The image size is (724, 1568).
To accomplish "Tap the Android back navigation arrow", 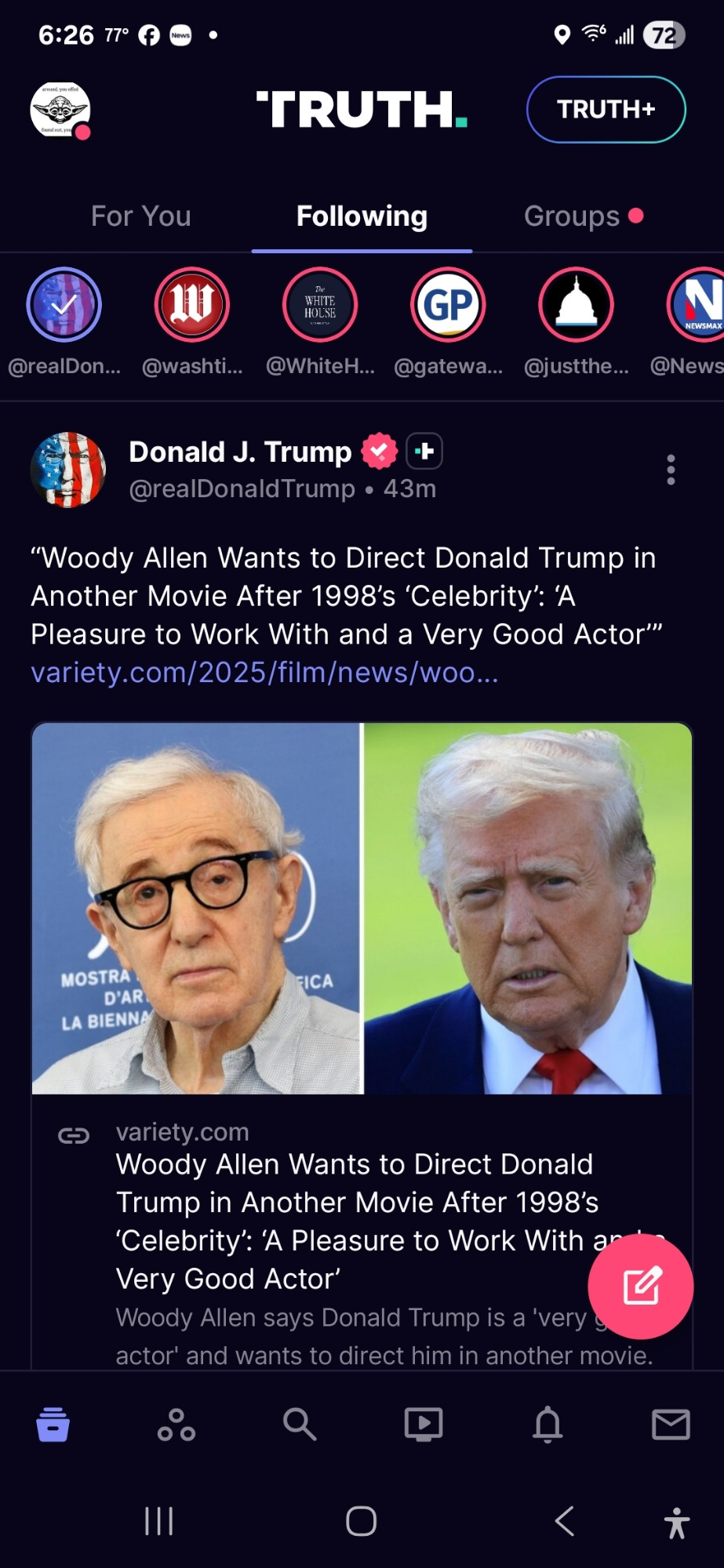I will [x=565, y=1522].
